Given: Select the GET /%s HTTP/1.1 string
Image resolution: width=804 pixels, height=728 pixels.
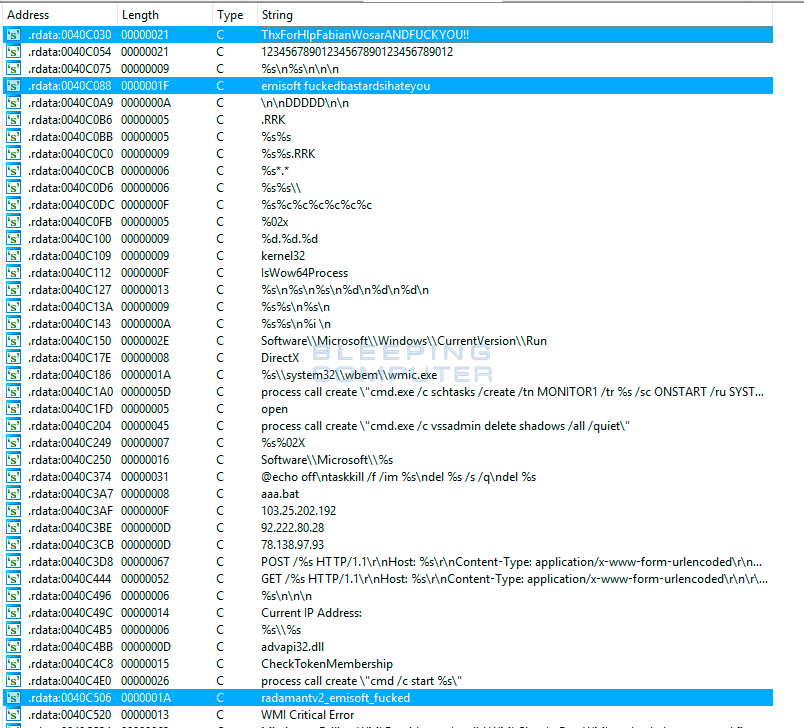Looking at the screenshot, I should (x=514, y=579).
